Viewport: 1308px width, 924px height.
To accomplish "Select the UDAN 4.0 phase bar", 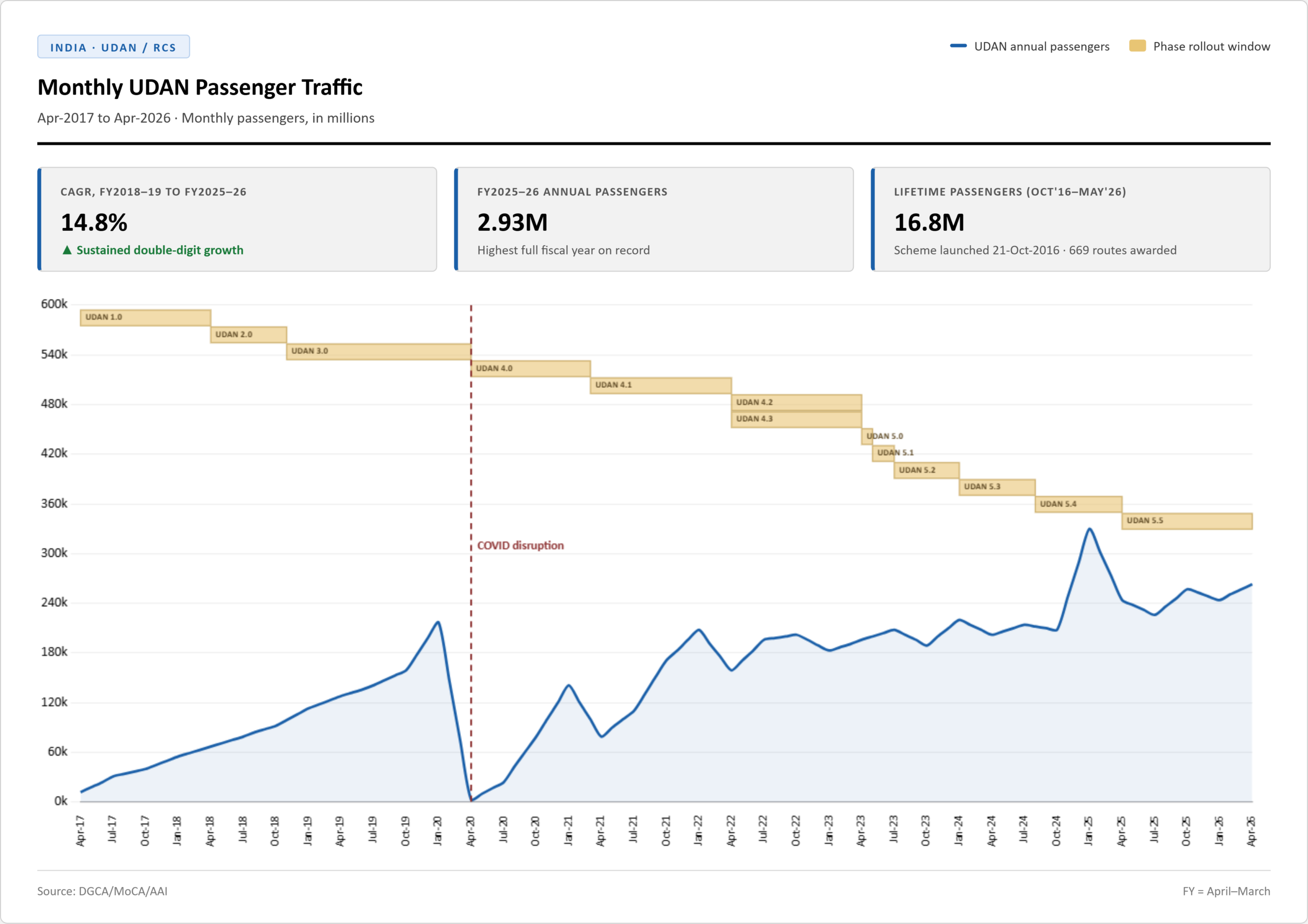I will pyautogui.click(x=530, y=369).
